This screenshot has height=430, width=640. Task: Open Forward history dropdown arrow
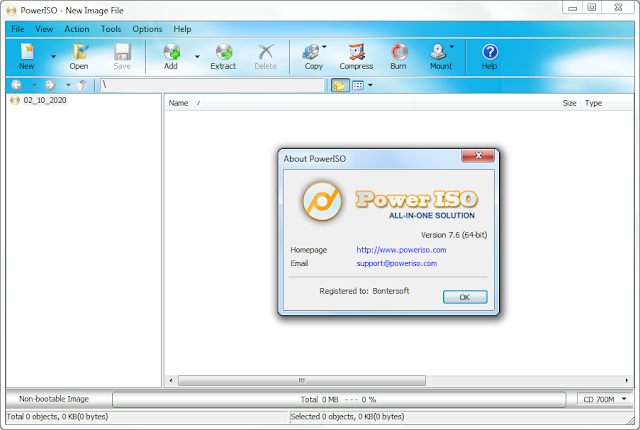coord(68,85)
